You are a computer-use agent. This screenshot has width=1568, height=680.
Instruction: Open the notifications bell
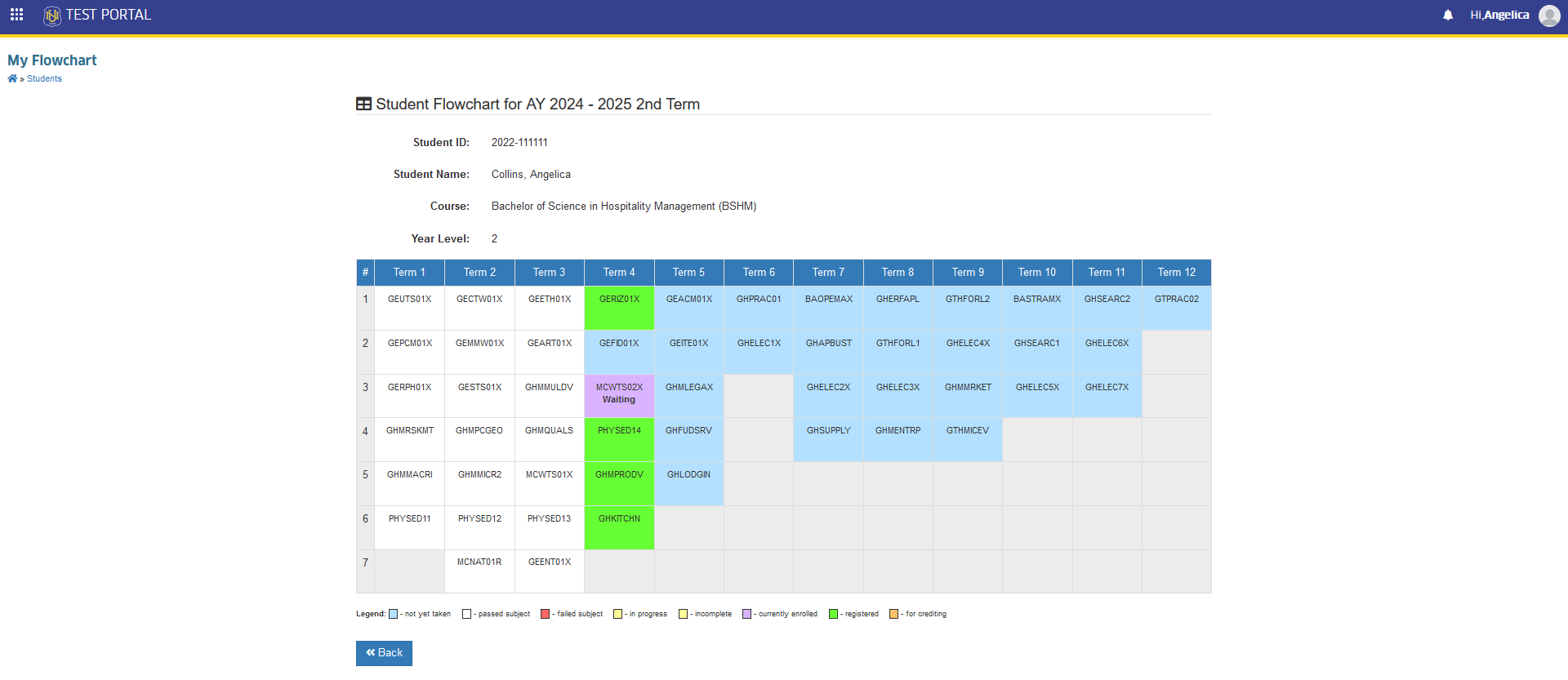(1448, 15)
